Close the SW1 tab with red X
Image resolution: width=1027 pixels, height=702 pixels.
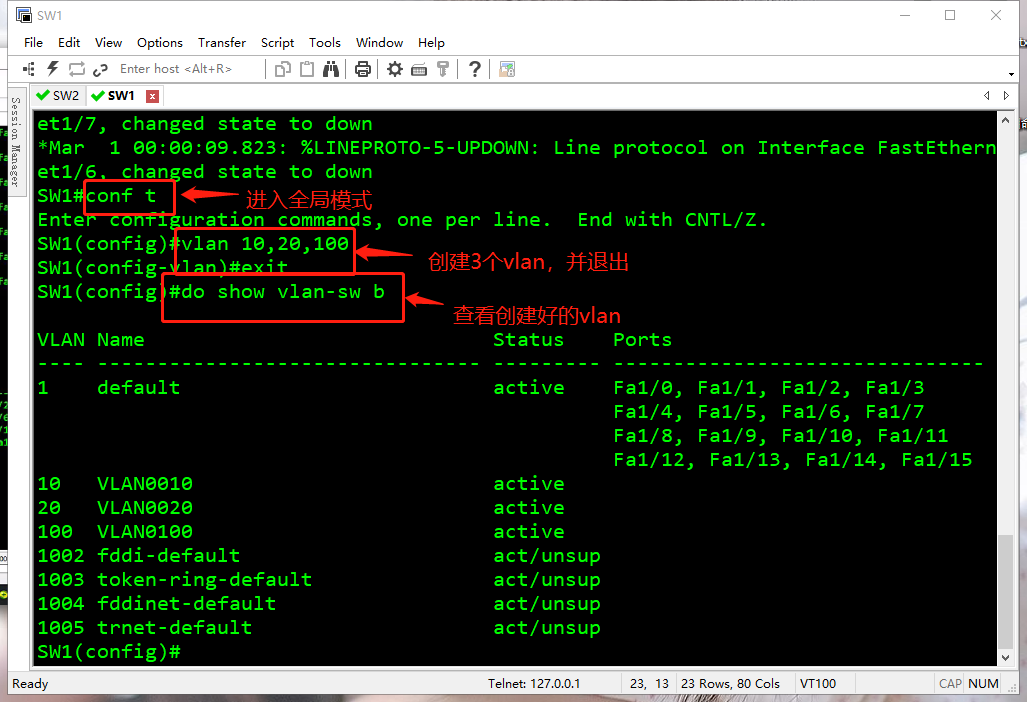point(152,96)
